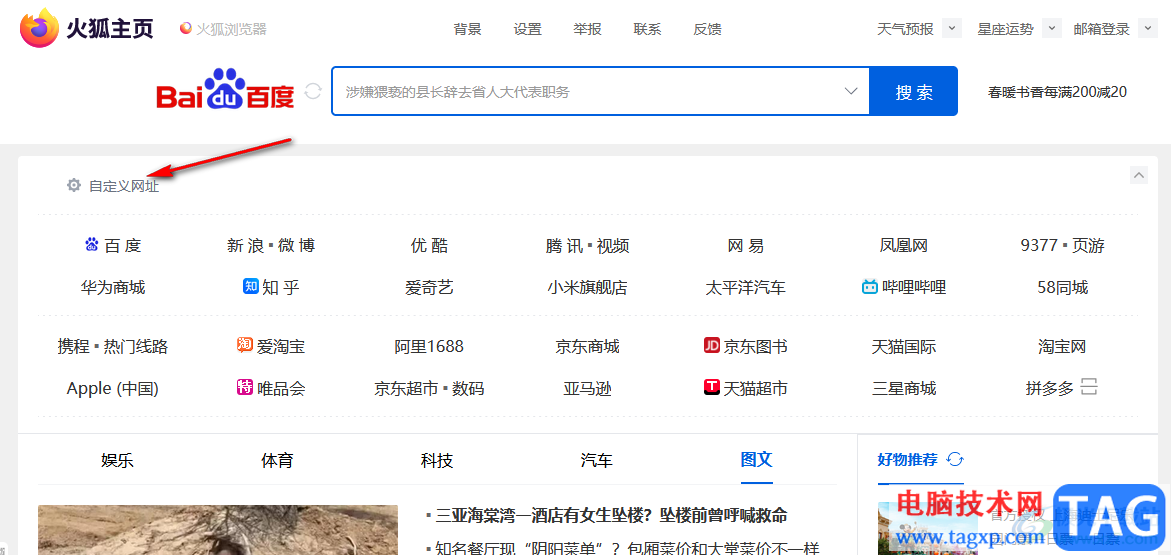Click the Firefox logo beside 火狐主页

point(39,29)
